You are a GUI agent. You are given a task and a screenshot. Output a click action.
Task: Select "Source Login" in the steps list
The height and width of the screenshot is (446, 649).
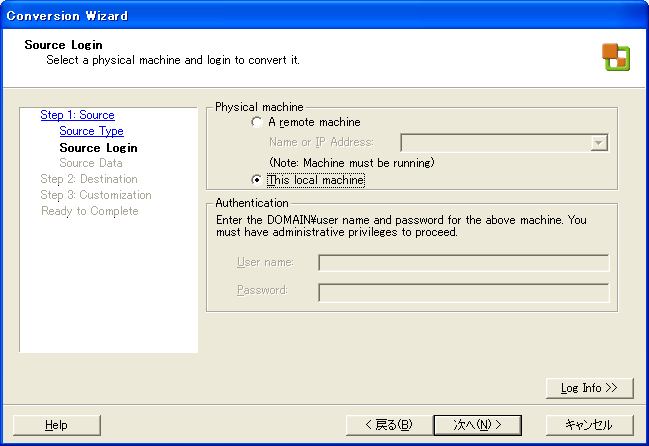98,148
